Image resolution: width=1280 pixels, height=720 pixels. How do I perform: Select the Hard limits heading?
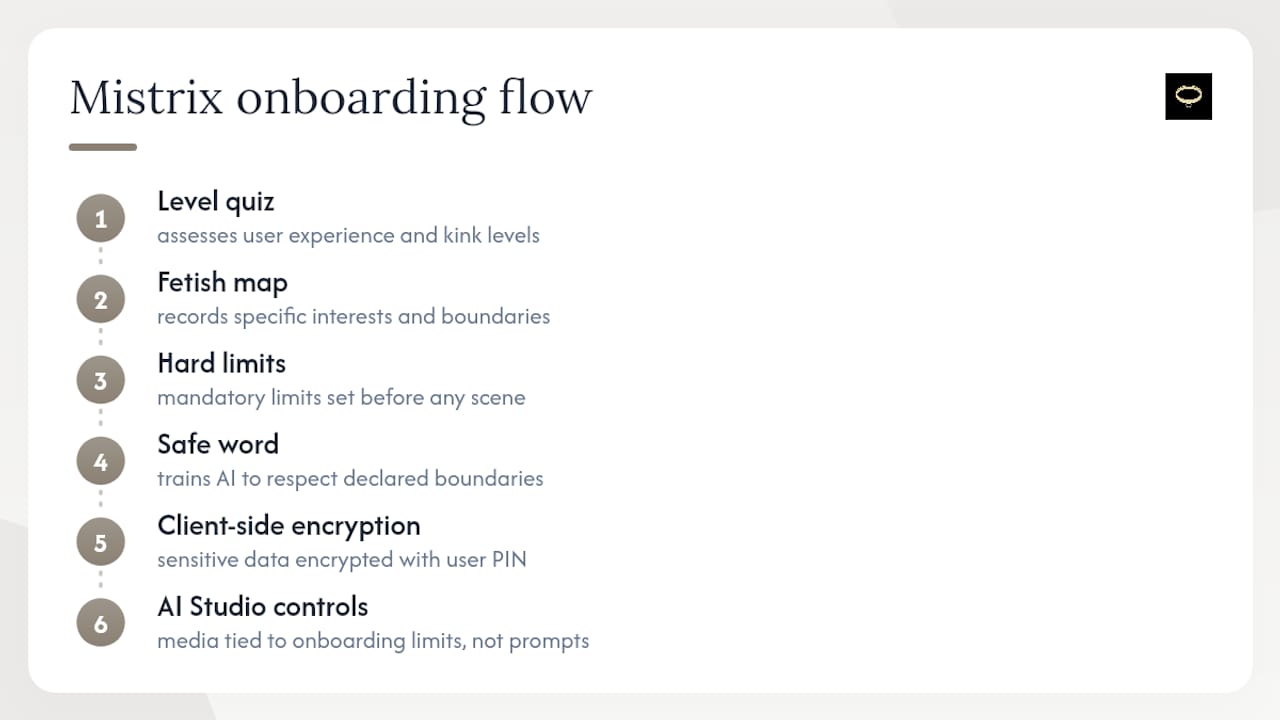222,363
